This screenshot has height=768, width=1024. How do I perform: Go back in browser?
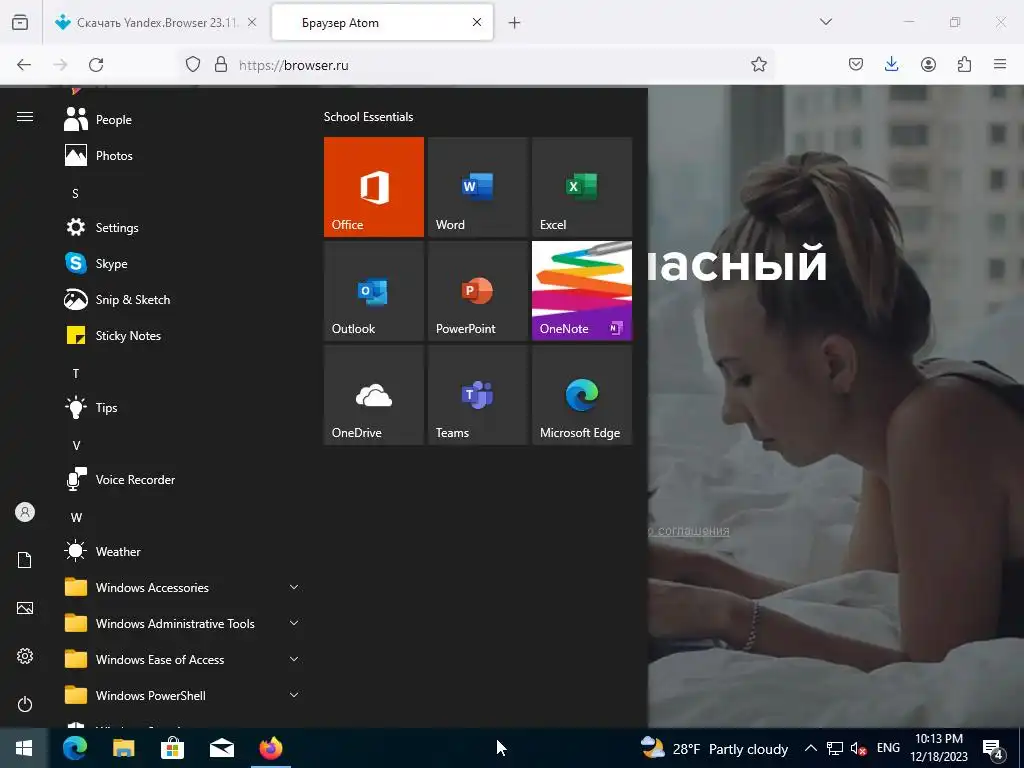(24, 65)
